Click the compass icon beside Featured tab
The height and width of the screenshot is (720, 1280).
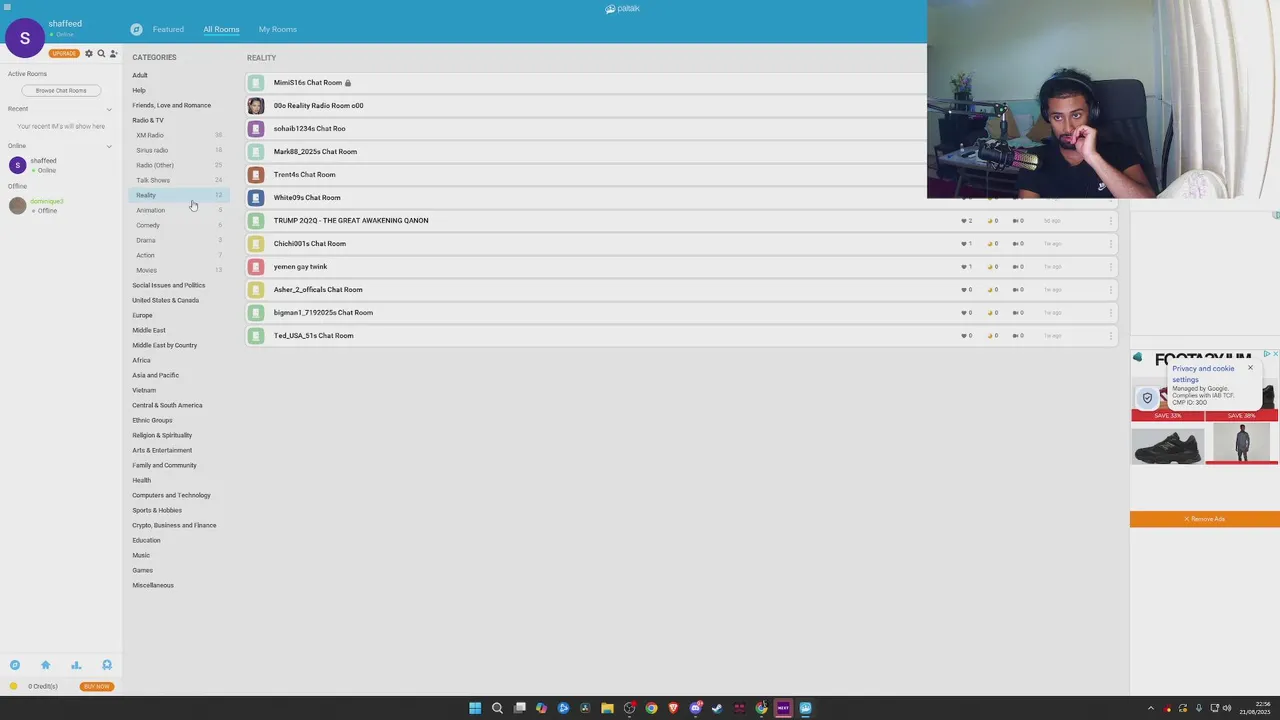coord(136,29)
